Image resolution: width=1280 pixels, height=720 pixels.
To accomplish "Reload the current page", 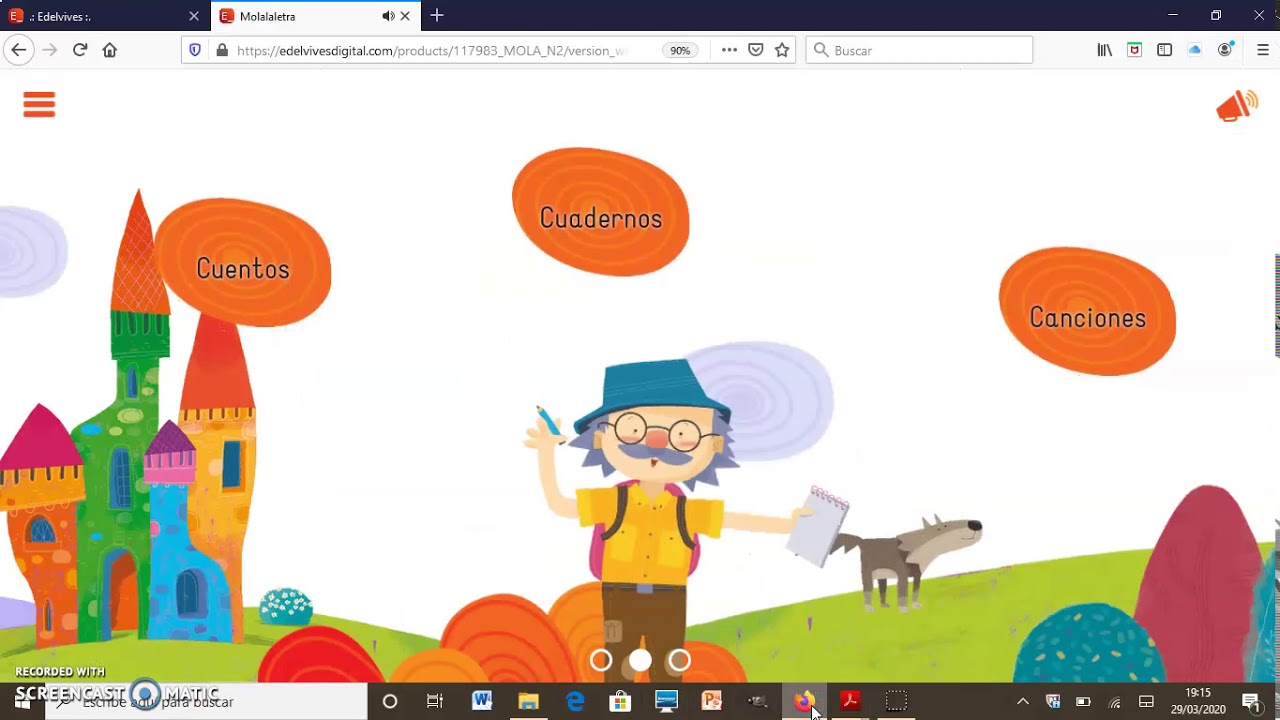I will (x=80, y=50).
